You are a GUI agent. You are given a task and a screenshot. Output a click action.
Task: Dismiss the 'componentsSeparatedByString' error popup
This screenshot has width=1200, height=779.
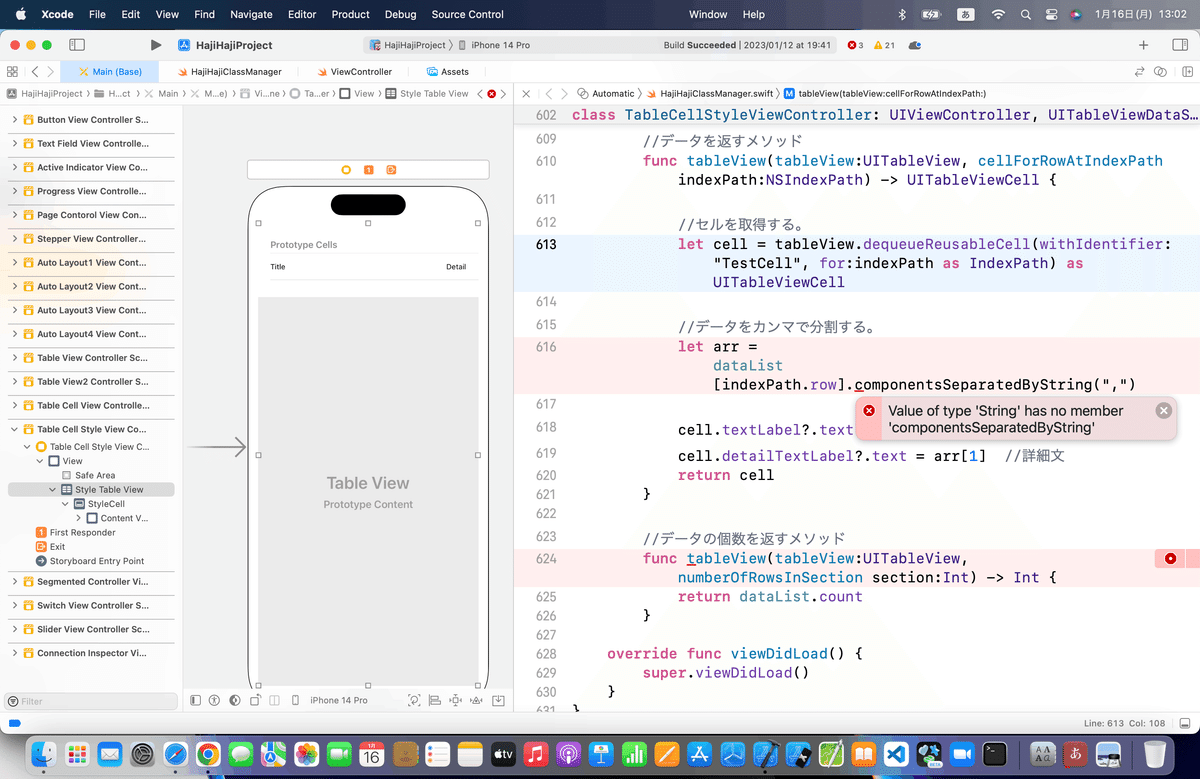click(x=1163, y=410)
